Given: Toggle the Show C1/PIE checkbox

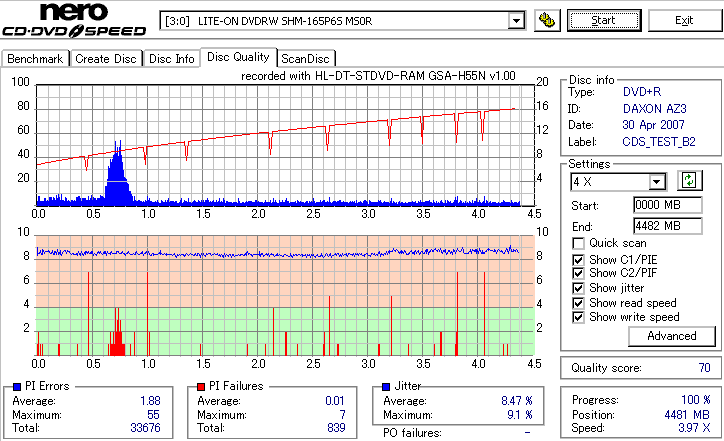Looking at the screenshot, I should [578, 260].
